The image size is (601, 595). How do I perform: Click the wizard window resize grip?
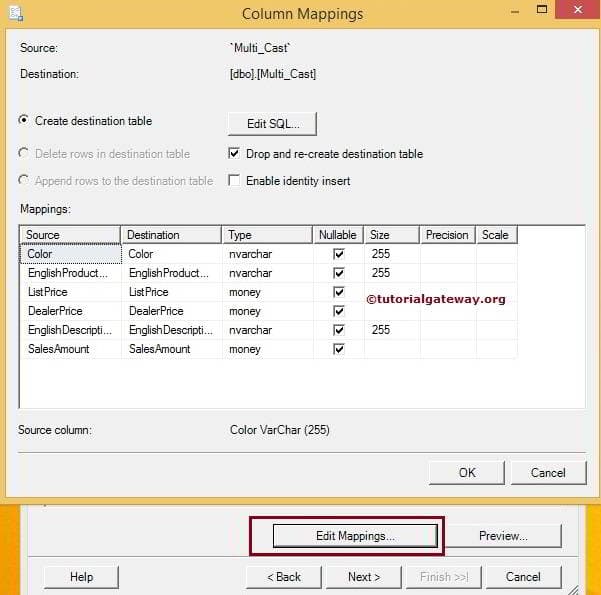click(x=573, y=590)
